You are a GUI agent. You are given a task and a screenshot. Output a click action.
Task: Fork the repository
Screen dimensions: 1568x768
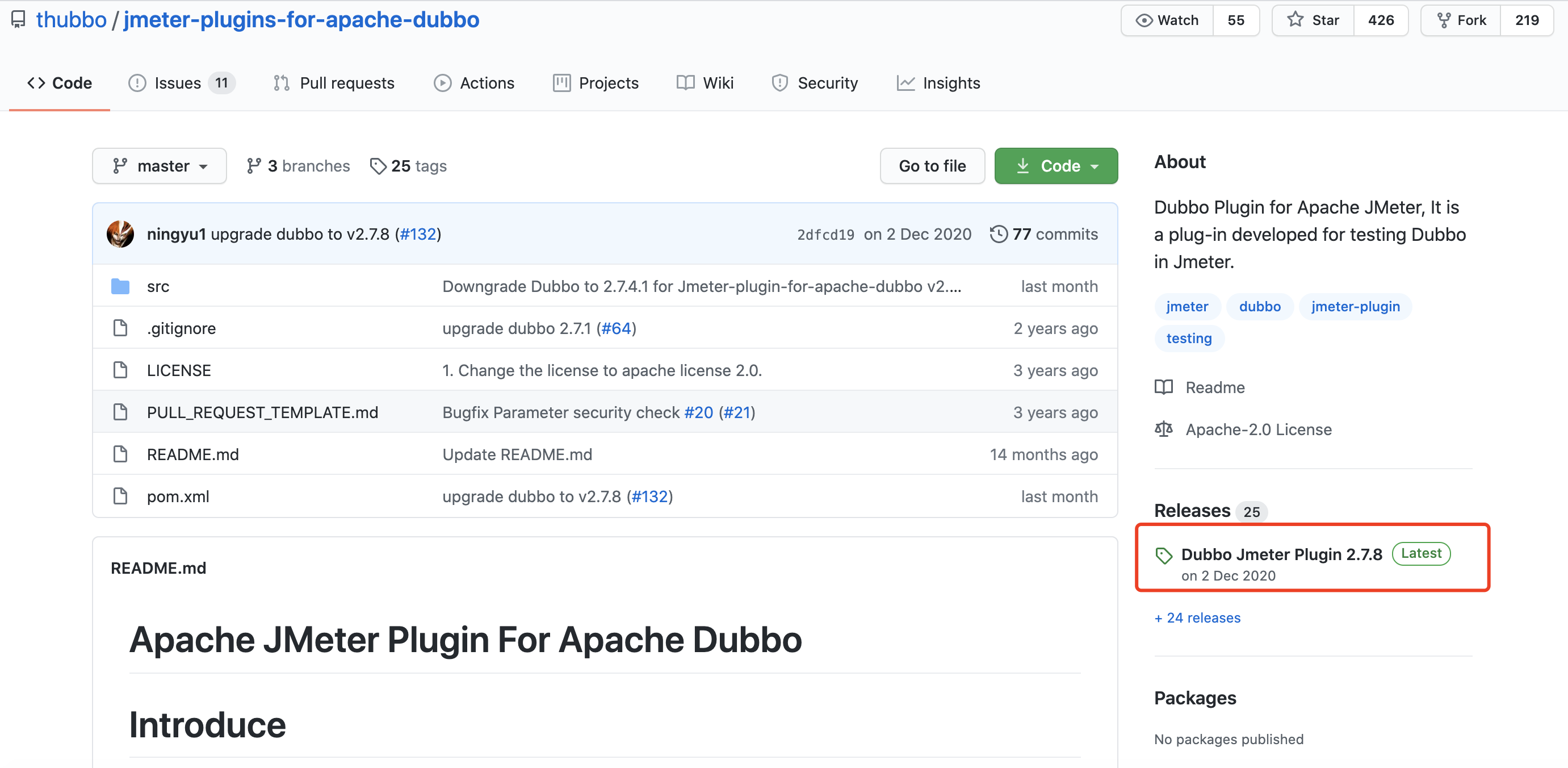[1461, 20]
